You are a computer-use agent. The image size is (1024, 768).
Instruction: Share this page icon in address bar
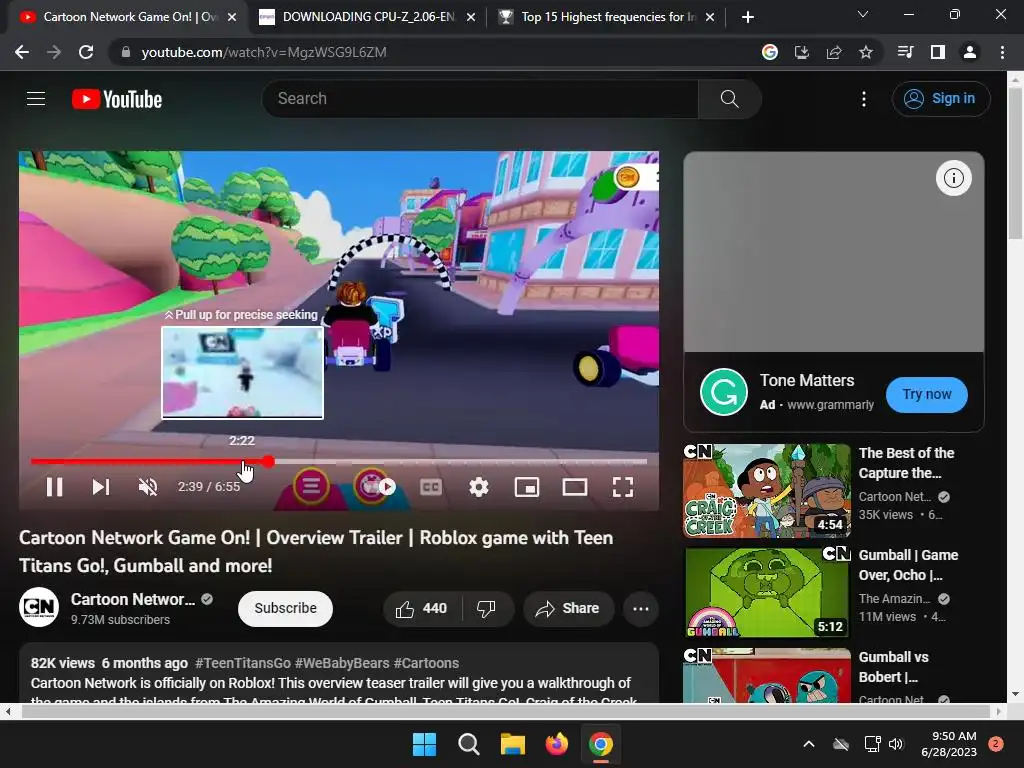tap(834, 52)
